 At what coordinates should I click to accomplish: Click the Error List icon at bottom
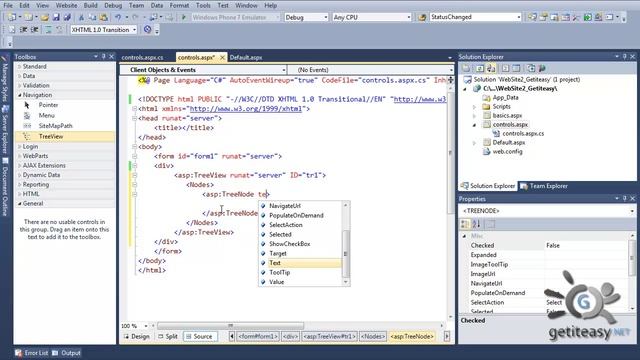tap(19, 353)
